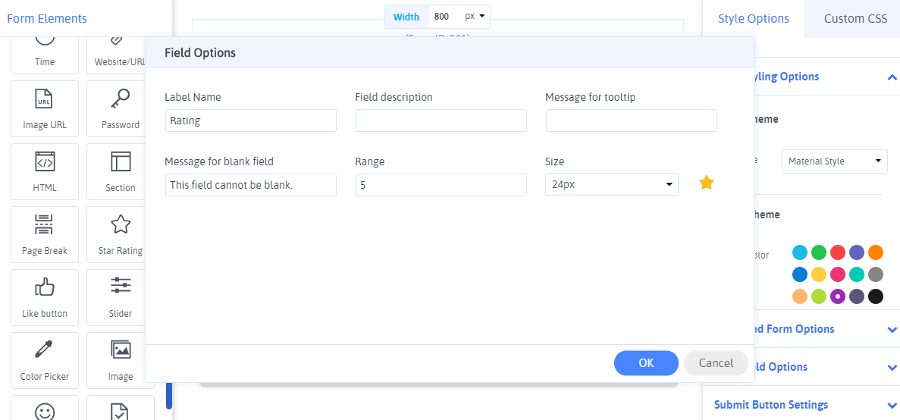Add an Image element
This screenshot has height=420, width=900.
117,360
